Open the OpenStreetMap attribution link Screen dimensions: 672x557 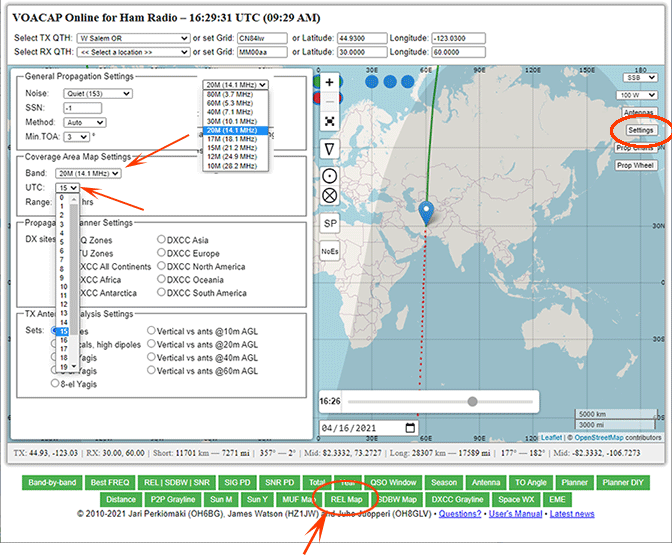coord(599,437)
